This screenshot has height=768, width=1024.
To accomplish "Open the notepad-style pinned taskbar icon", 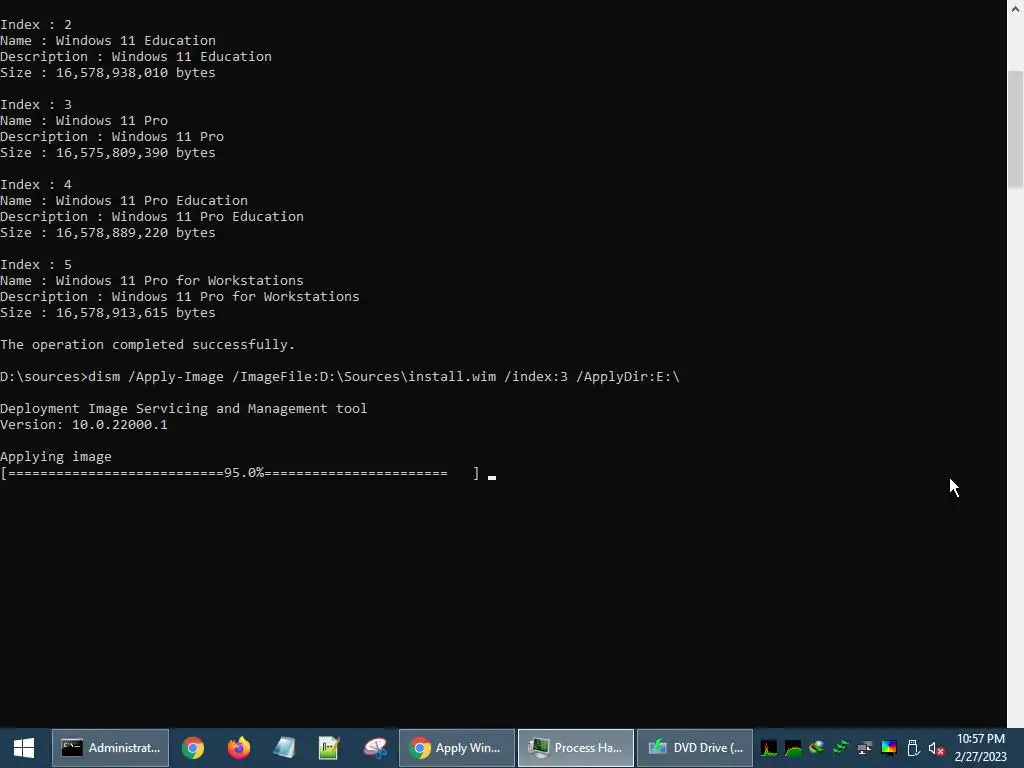I will tap(284, 748).
